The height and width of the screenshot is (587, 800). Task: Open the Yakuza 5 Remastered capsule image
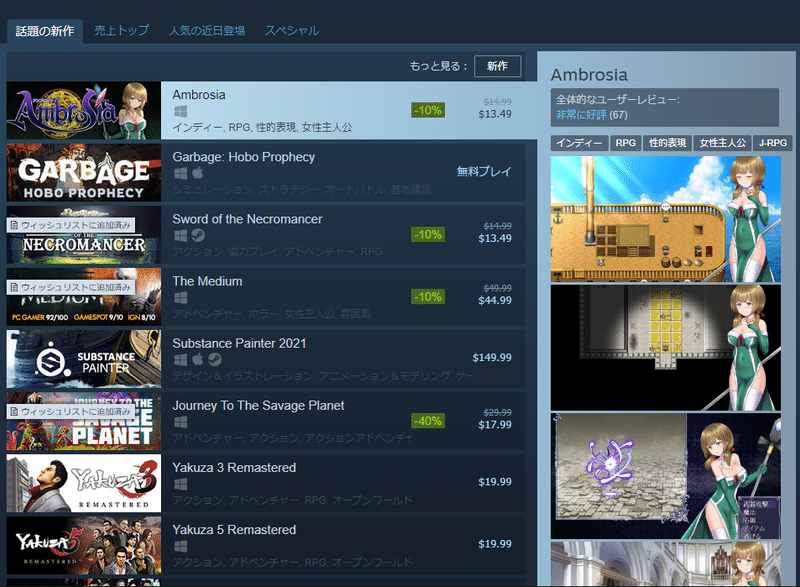pos(84,545)
